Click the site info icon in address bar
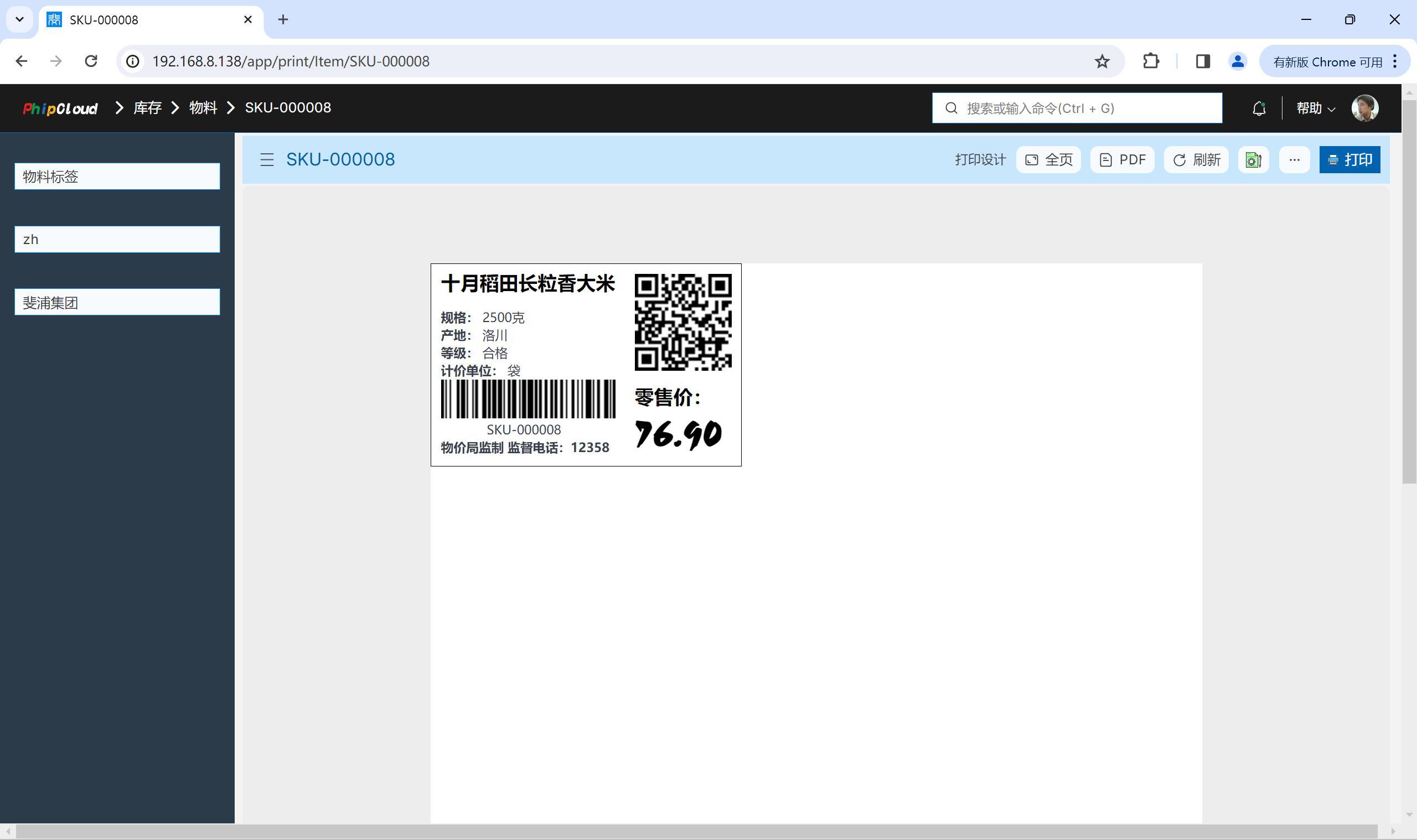Screen dimensions: 1417x840 pos(132,61)
